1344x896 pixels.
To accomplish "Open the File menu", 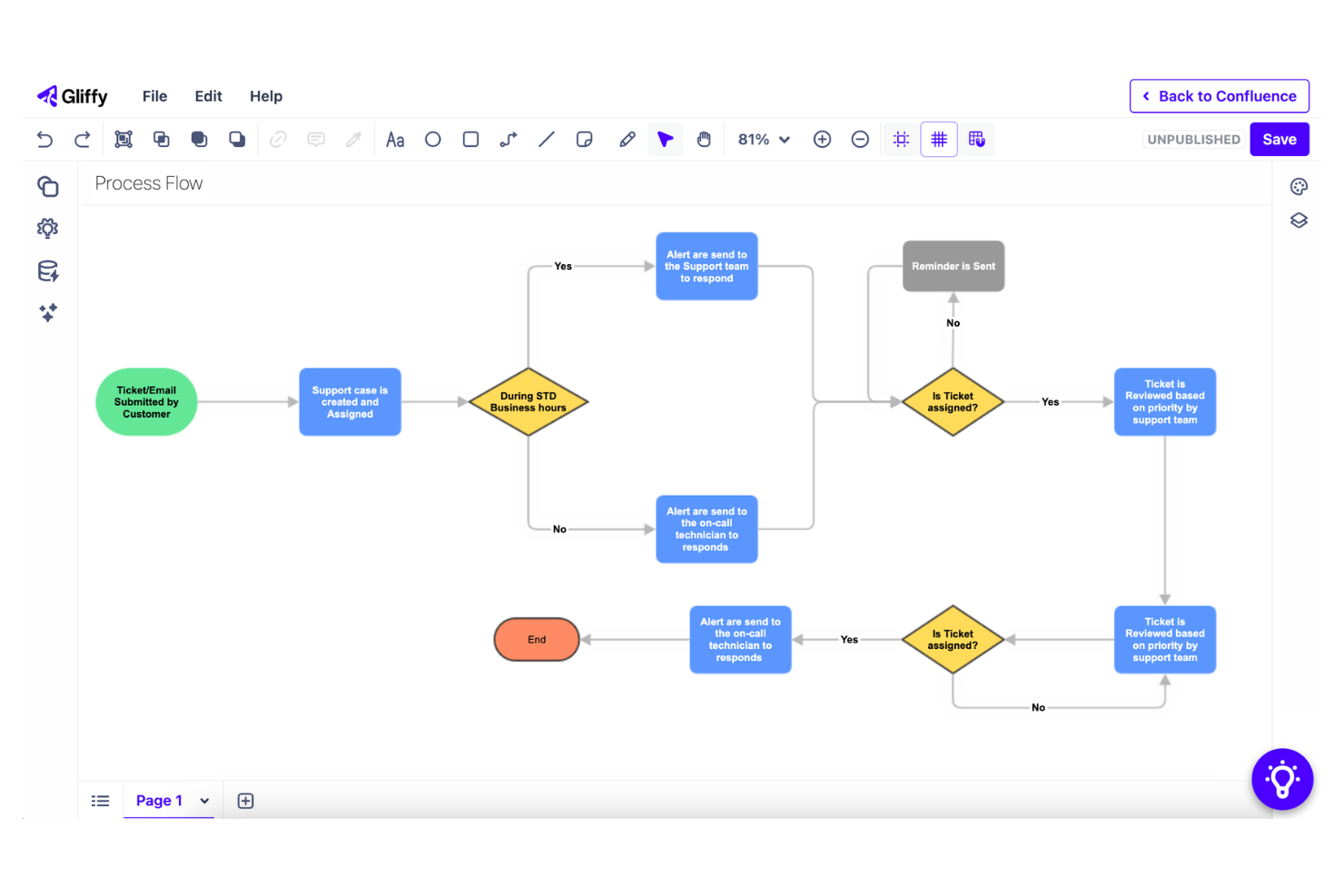I will click(154, 95).
